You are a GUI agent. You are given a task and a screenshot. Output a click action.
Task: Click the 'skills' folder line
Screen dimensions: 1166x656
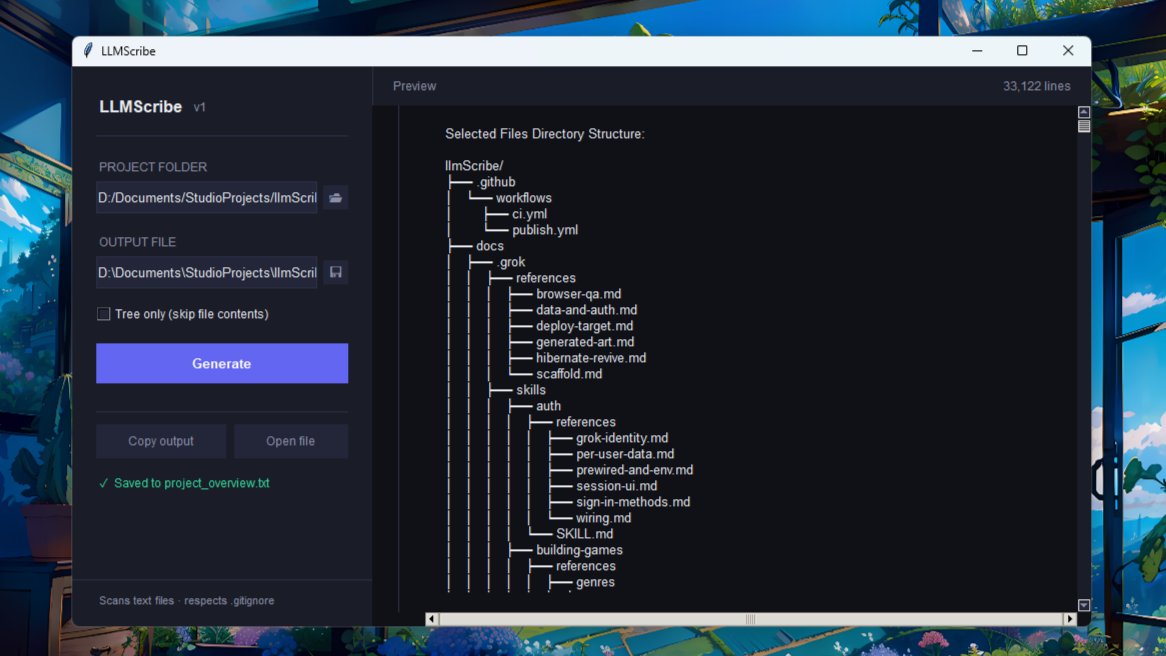[531, 390]
